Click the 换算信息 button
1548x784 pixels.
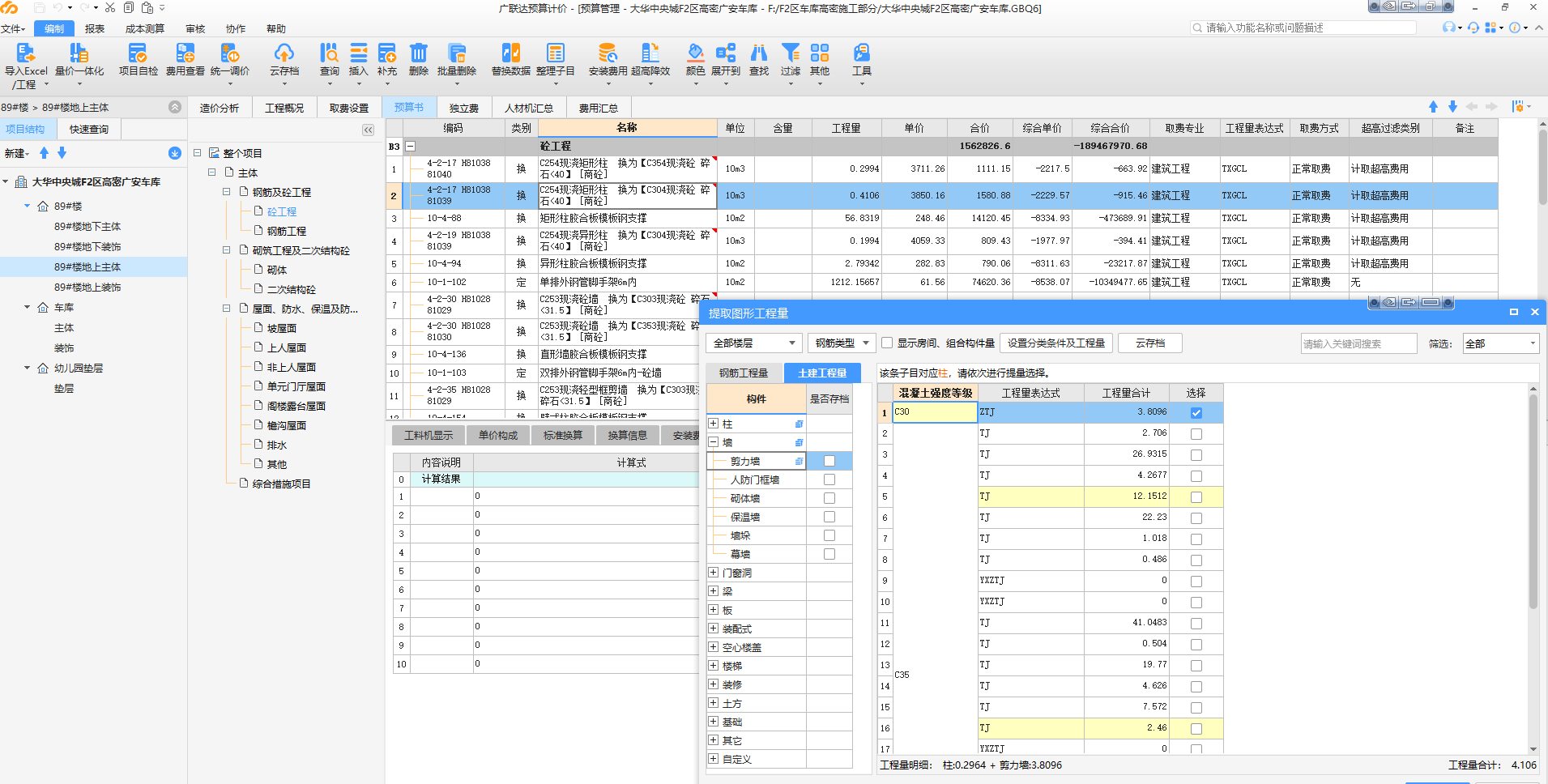tap(627, 436)
